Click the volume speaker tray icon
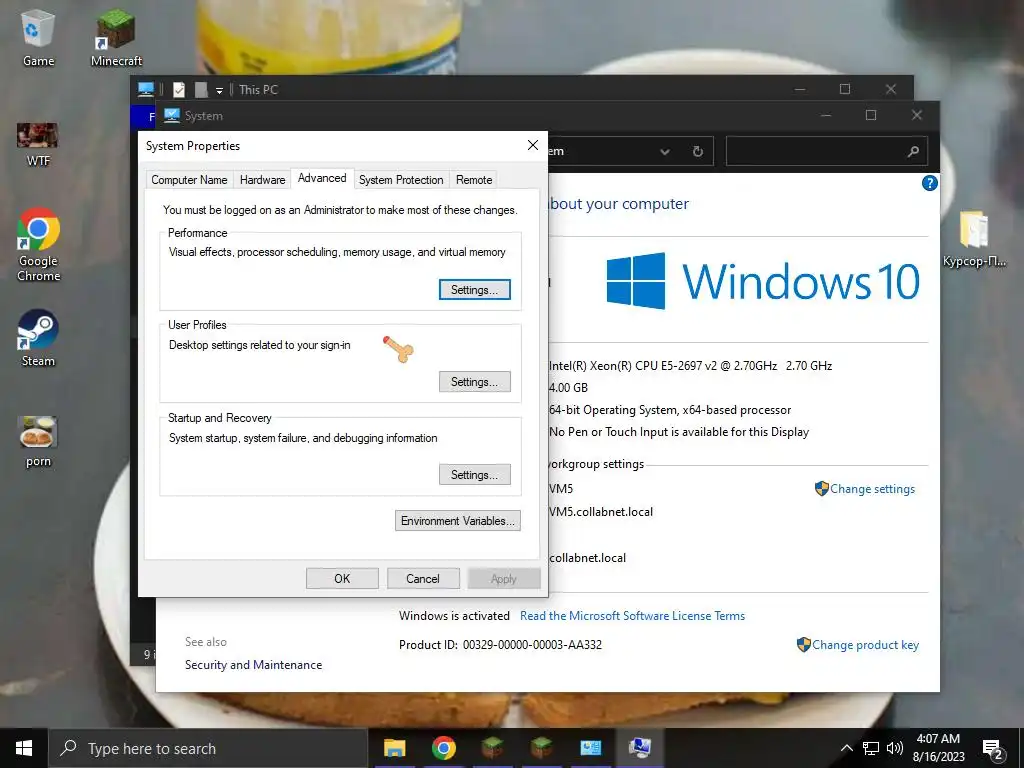1024x768 pixels. (x=895, y=748)
